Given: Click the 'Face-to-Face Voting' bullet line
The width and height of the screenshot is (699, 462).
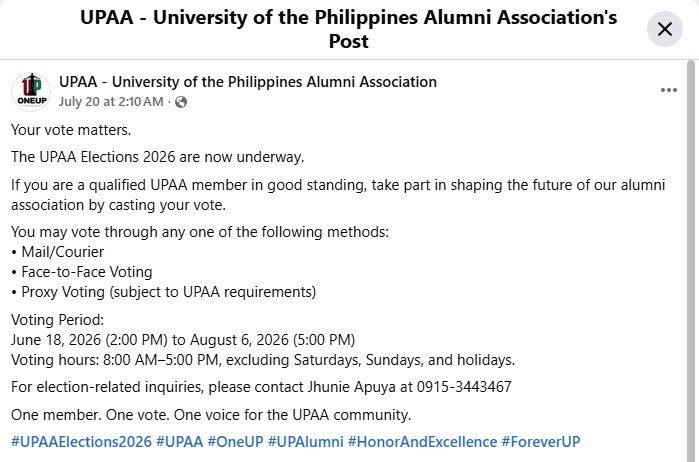Looking at the screenshot, I should 82,272.
